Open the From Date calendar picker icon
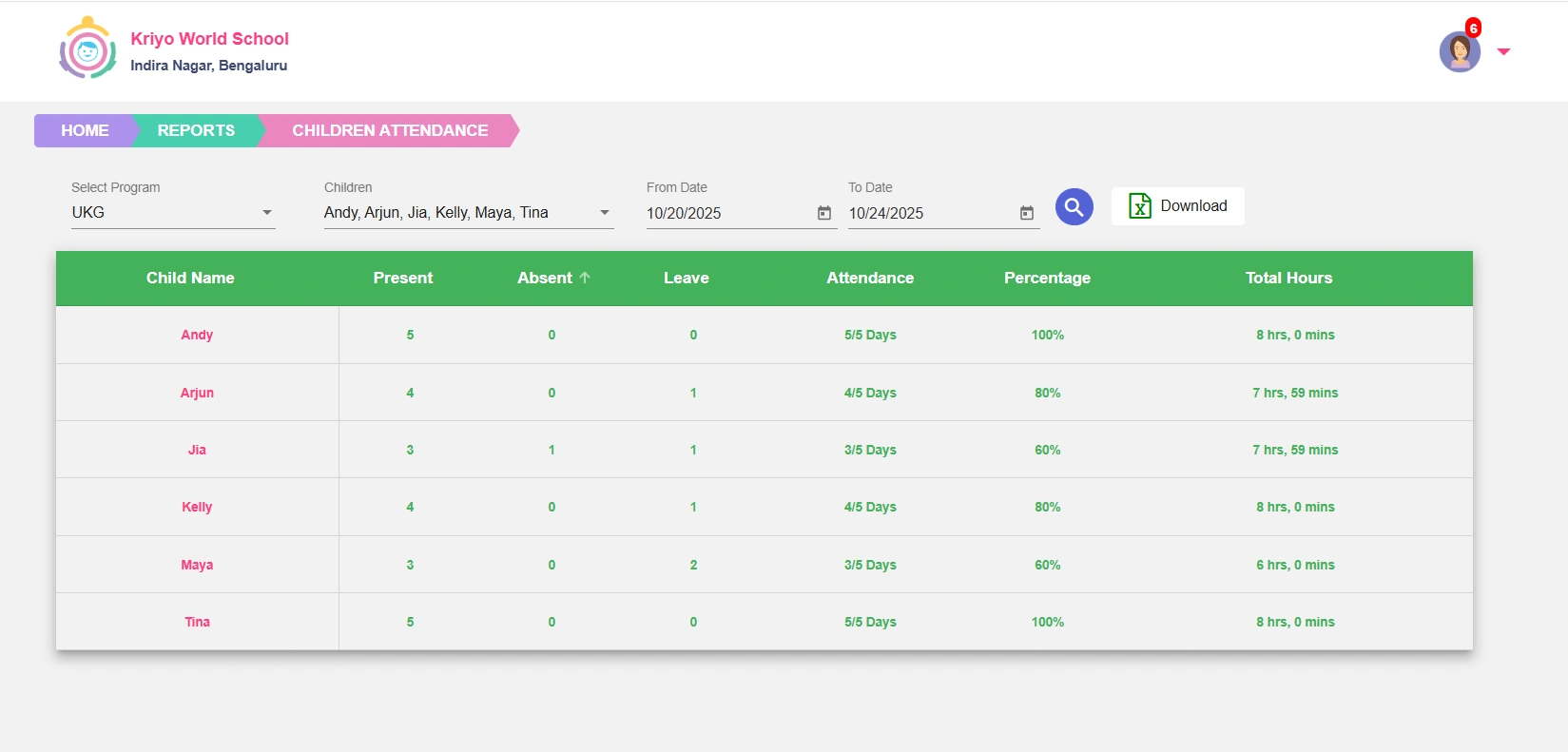 (x=824, y=213)
